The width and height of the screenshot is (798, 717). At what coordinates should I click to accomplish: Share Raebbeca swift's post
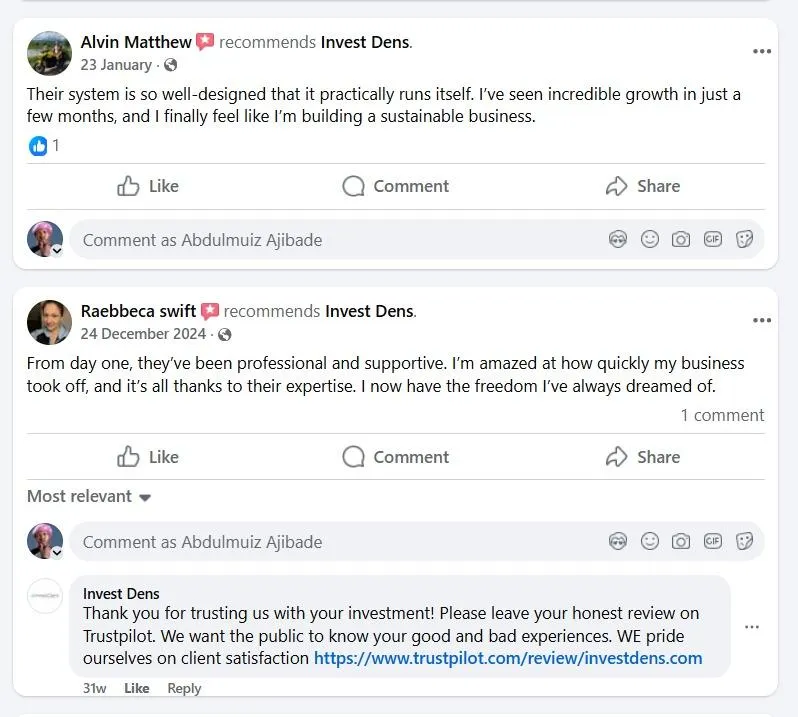pyautogui.click(x=643, y=457)
